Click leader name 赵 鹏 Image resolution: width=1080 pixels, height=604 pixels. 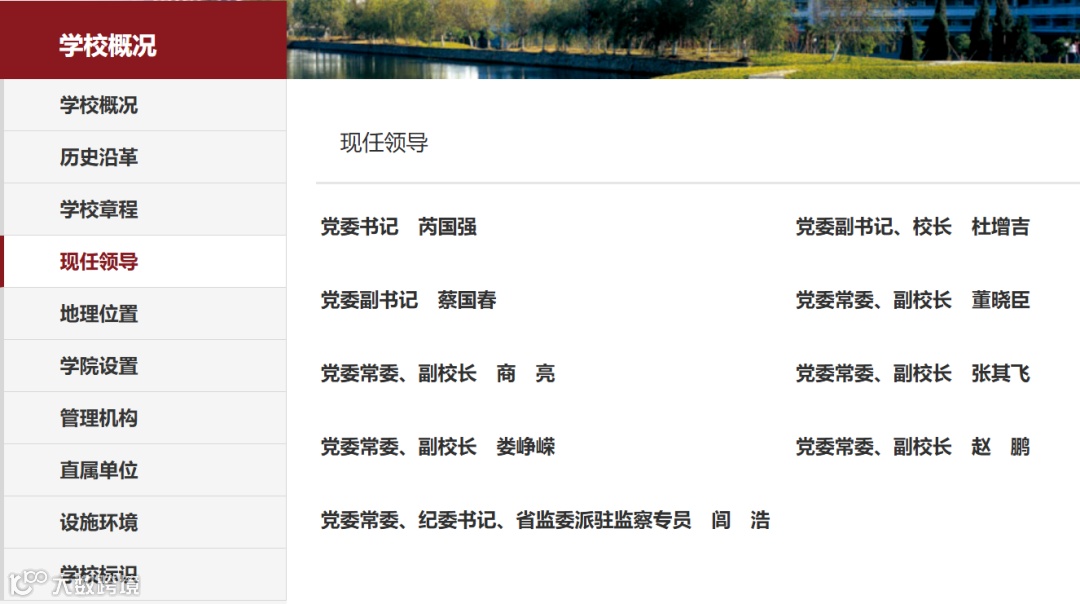[1000, 447]
